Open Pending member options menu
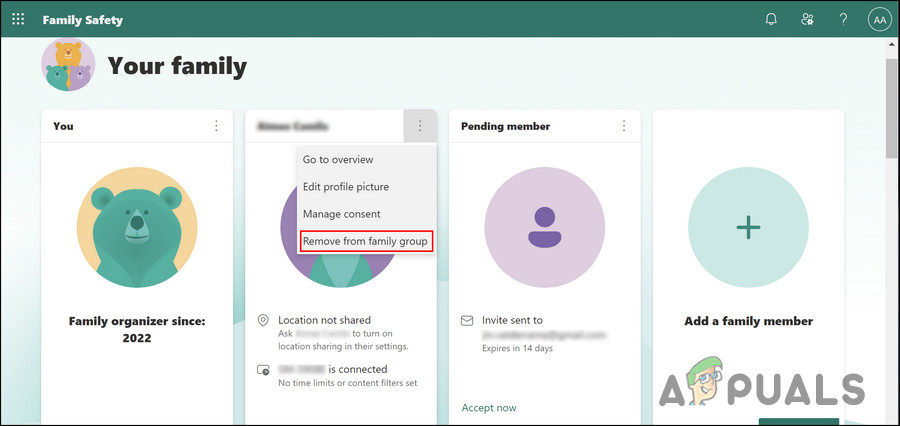Screen dimensions: 900x426 click(624, 126)
